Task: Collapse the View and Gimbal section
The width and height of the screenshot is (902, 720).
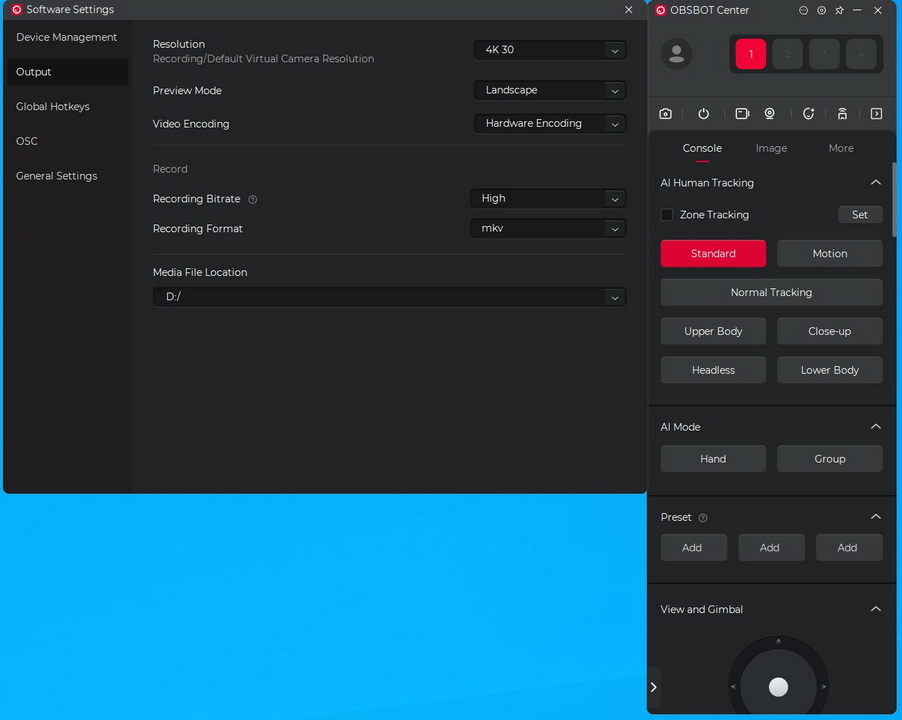Action: point(876,609)
